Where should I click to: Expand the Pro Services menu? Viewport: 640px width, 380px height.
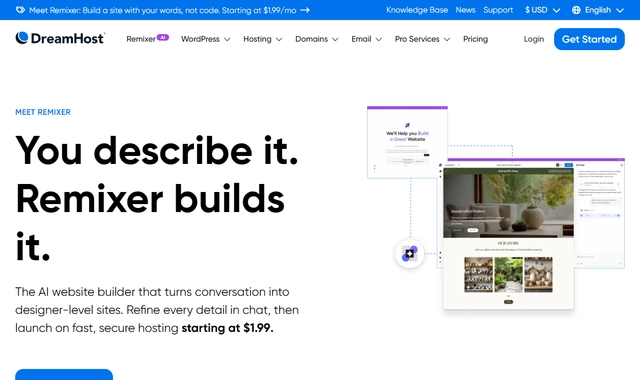tap(422, 39)
